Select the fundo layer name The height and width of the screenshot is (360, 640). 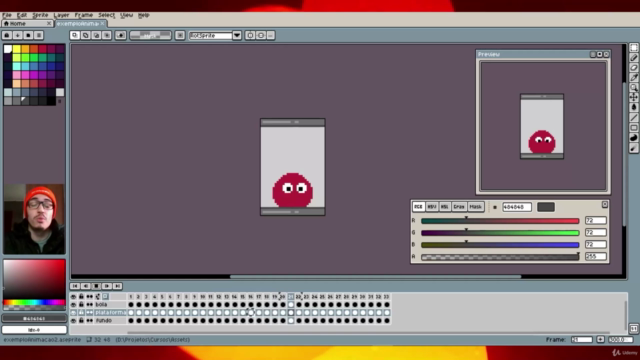(104, 321)
